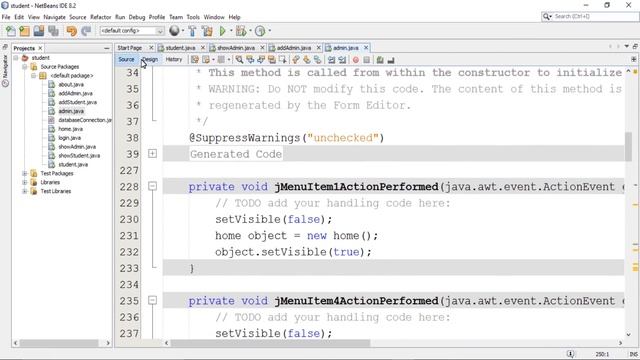Toggle Rectangular Selection icon
Image resolution: width=640 pixels, height=360 pixels.
(282, 60)
